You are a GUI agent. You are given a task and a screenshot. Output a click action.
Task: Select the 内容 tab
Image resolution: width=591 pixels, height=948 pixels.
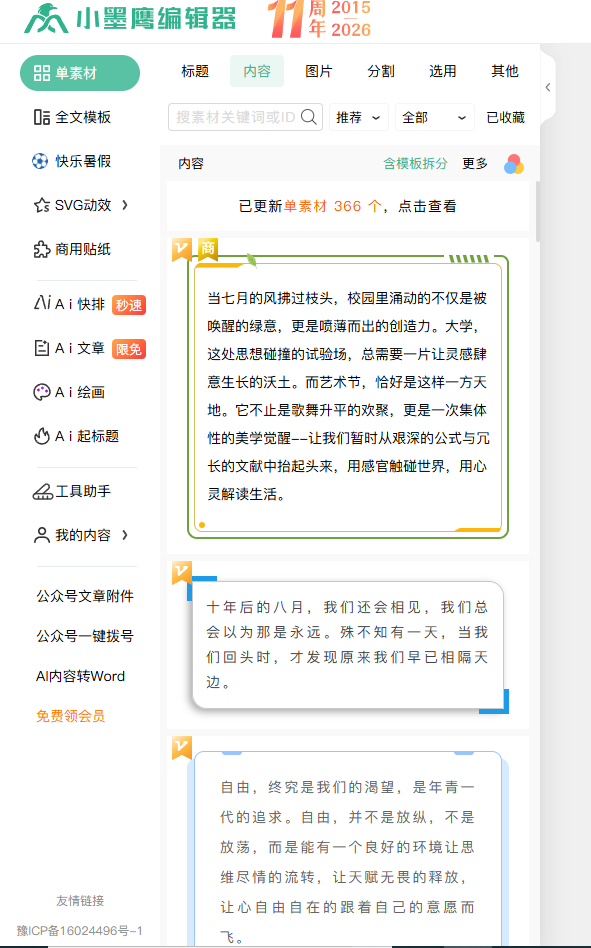tap(257, 71)
